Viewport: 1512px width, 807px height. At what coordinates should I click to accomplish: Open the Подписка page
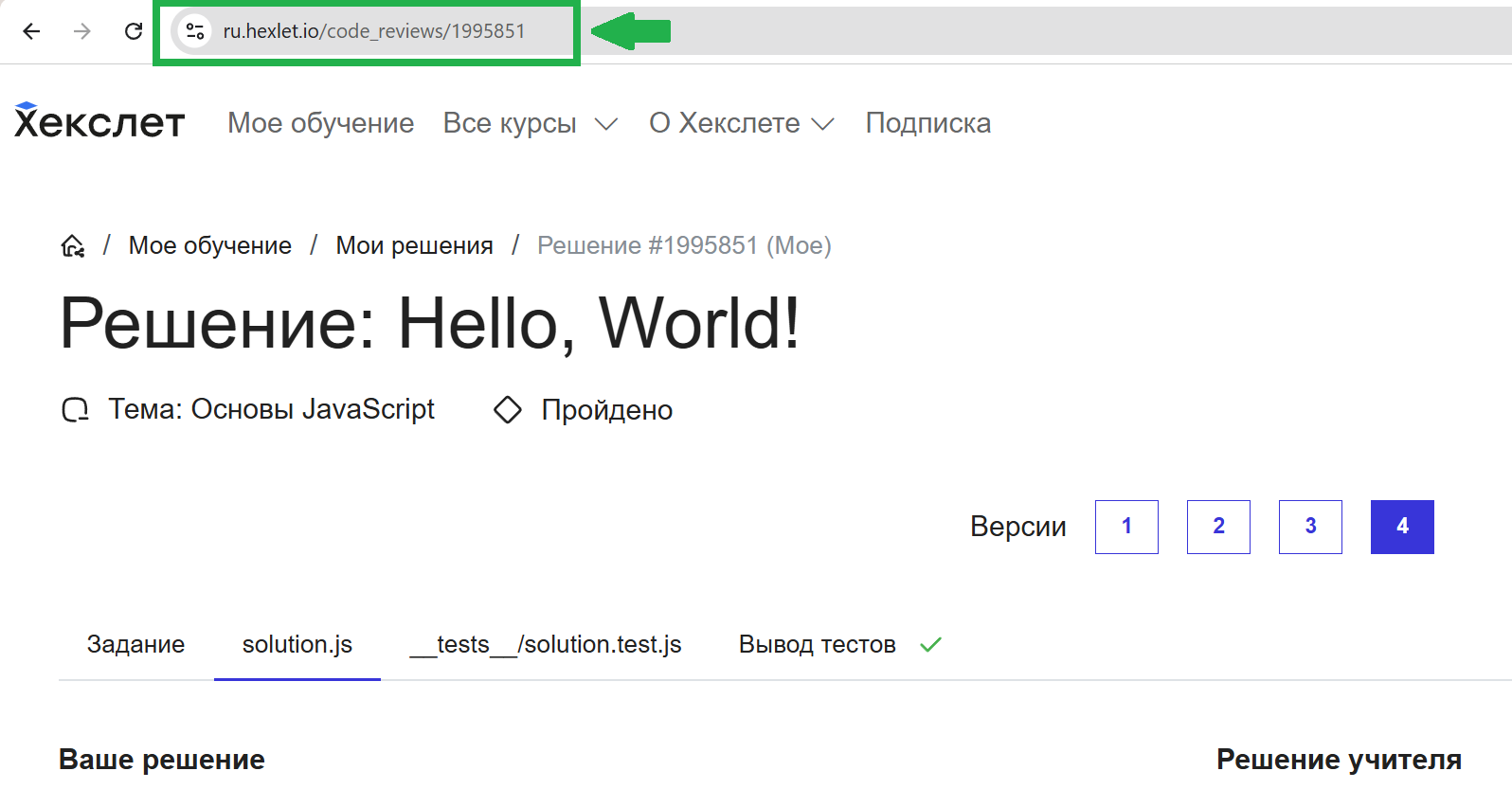[x=927, y=123]
